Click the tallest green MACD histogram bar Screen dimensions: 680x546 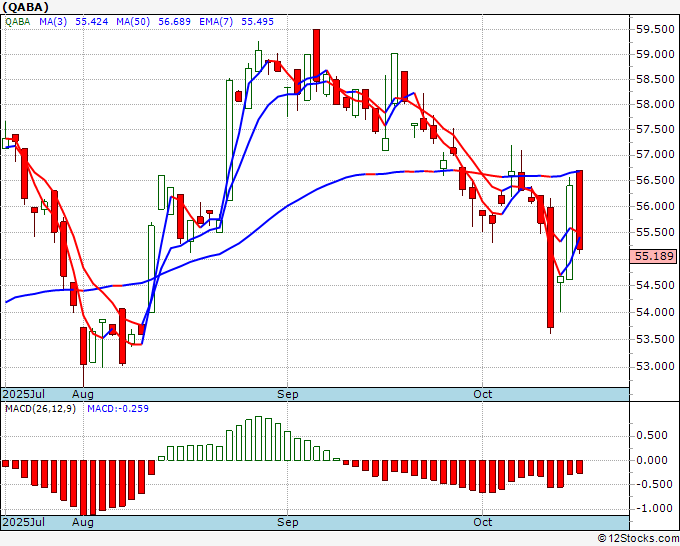click(258, 438)
